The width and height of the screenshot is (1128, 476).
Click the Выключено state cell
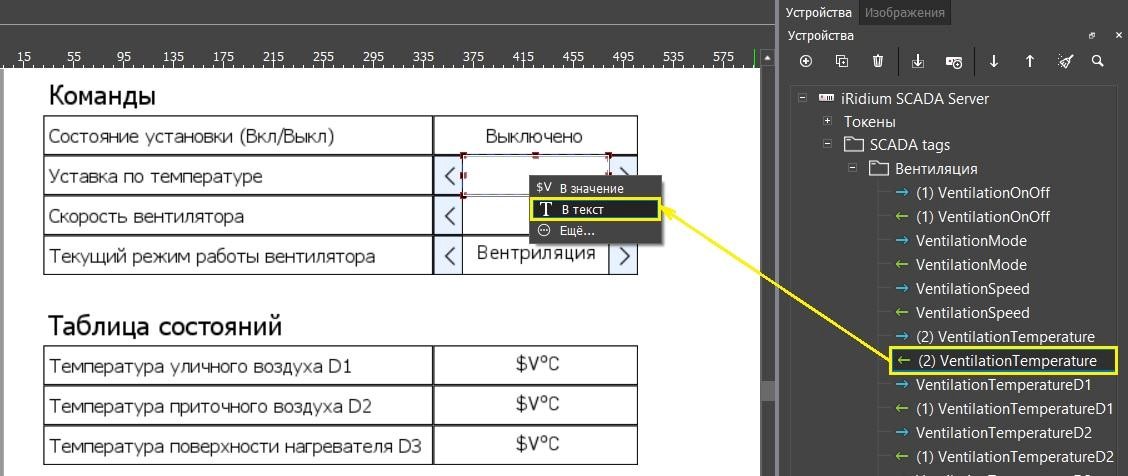534,136
